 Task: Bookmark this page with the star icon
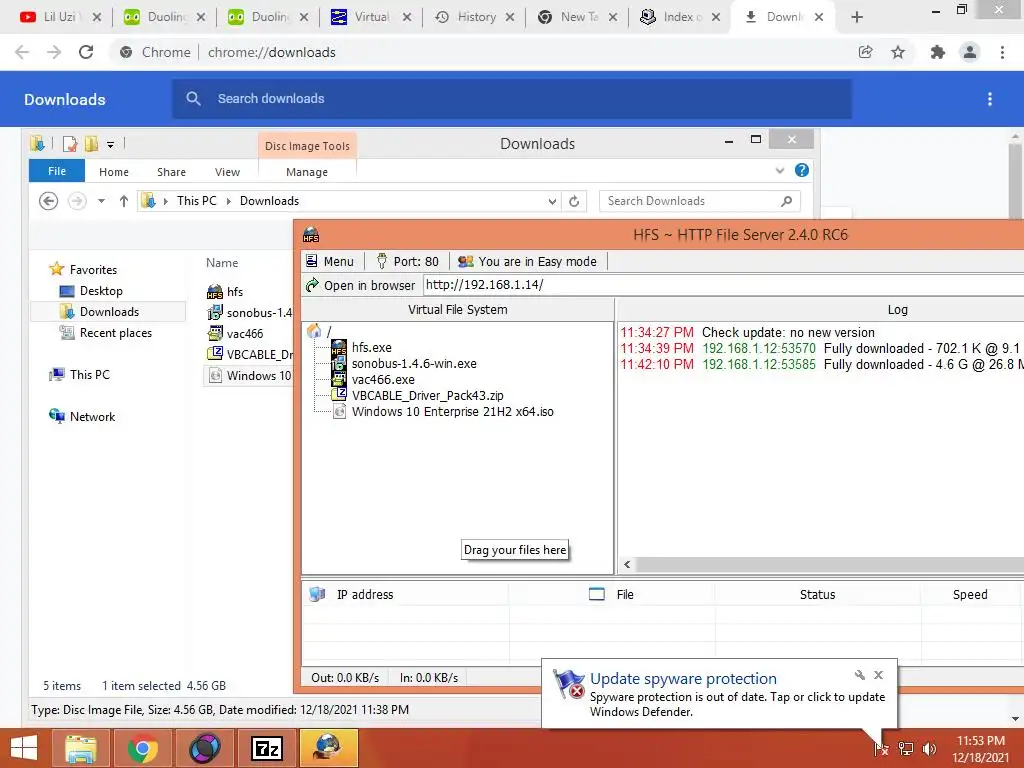(x=898, y=52)
